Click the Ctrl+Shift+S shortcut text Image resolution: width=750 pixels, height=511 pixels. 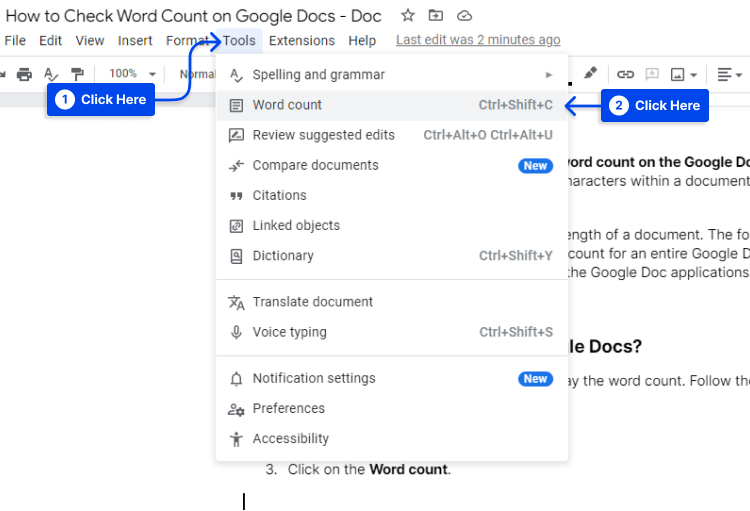[x=516, y=333]
